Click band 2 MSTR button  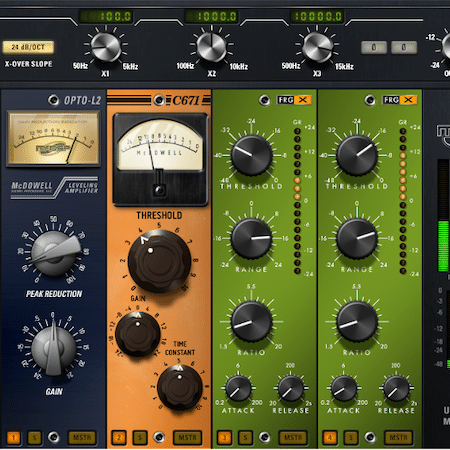[x=187, y=438]
